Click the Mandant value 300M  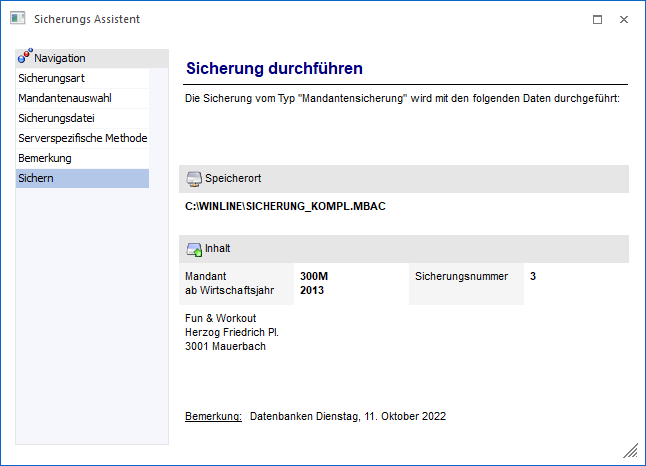pyautogui.click(x=313, y=276)
